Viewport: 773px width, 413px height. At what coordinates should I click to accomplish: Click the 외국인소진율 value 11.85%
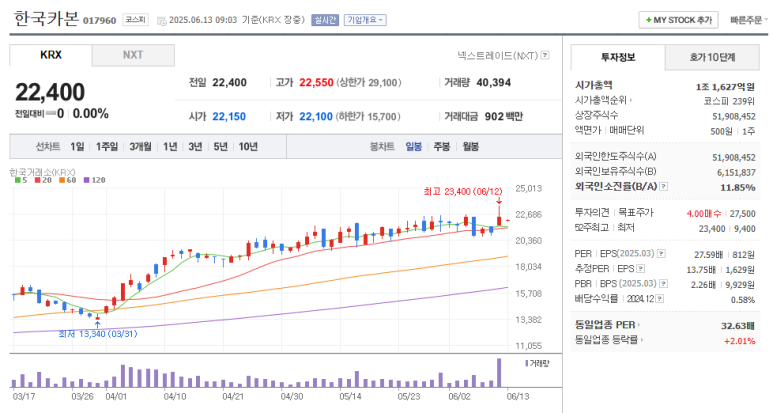tap(738, 187)
